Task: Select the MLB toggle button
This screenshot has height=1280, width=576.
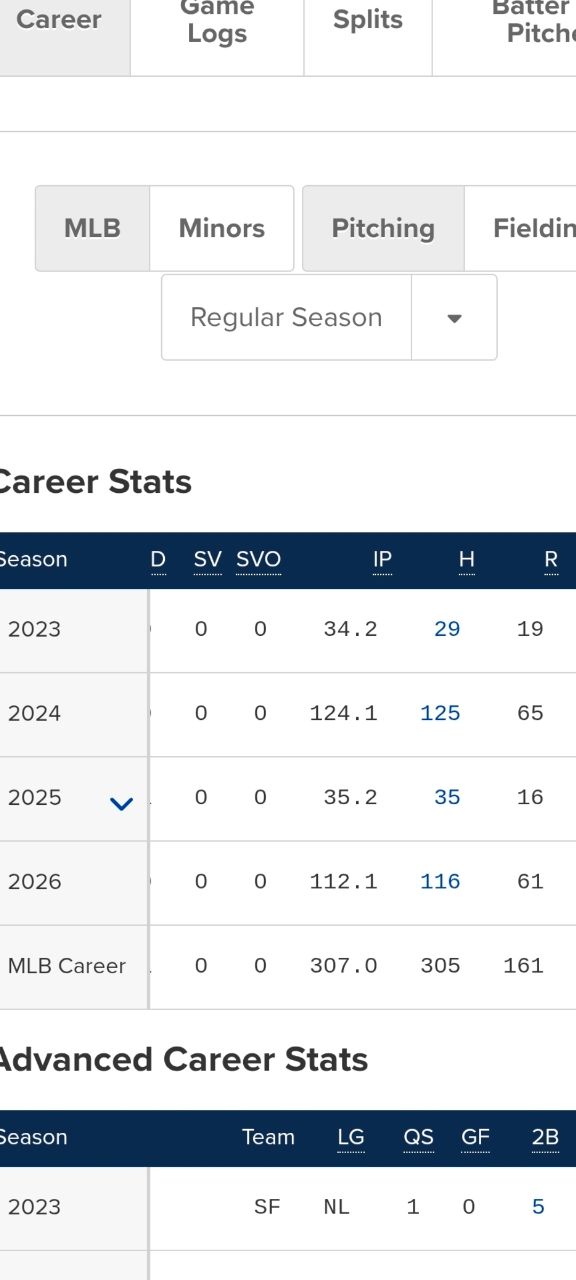Action: [92, 228]
